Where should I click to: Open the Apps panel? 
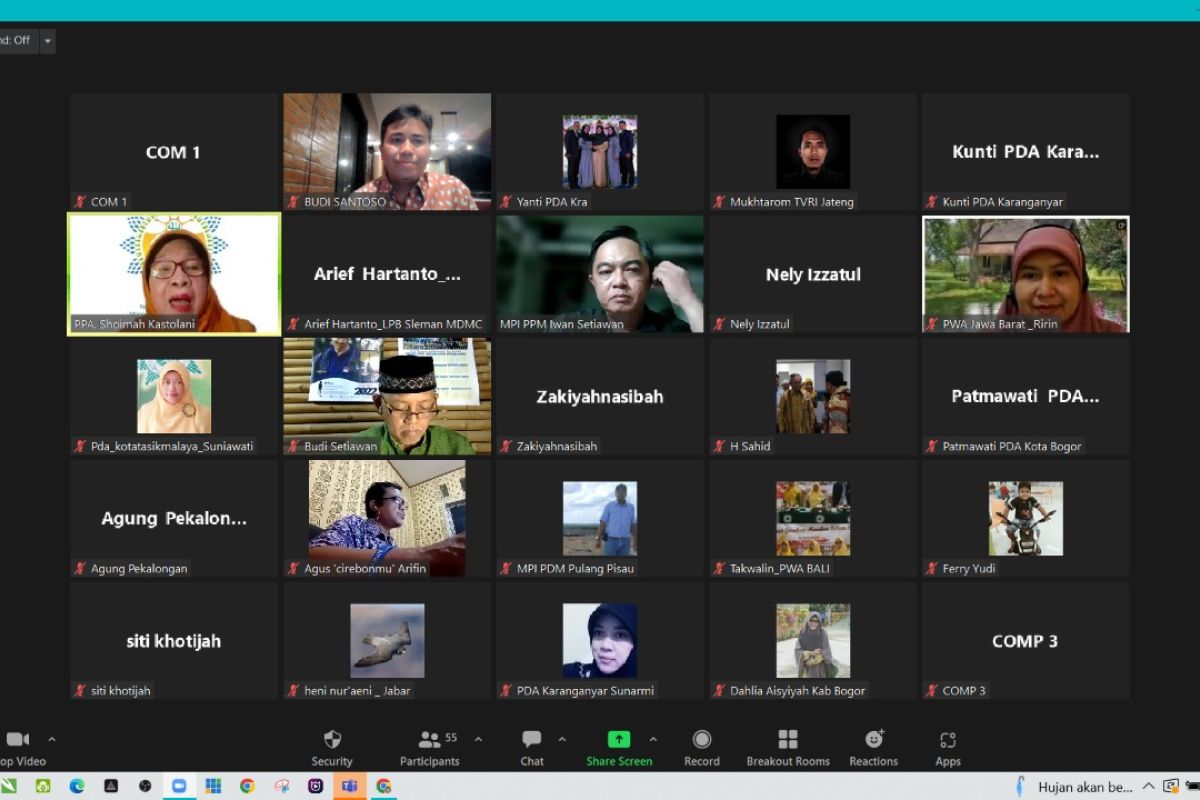(x=948, y=746)
